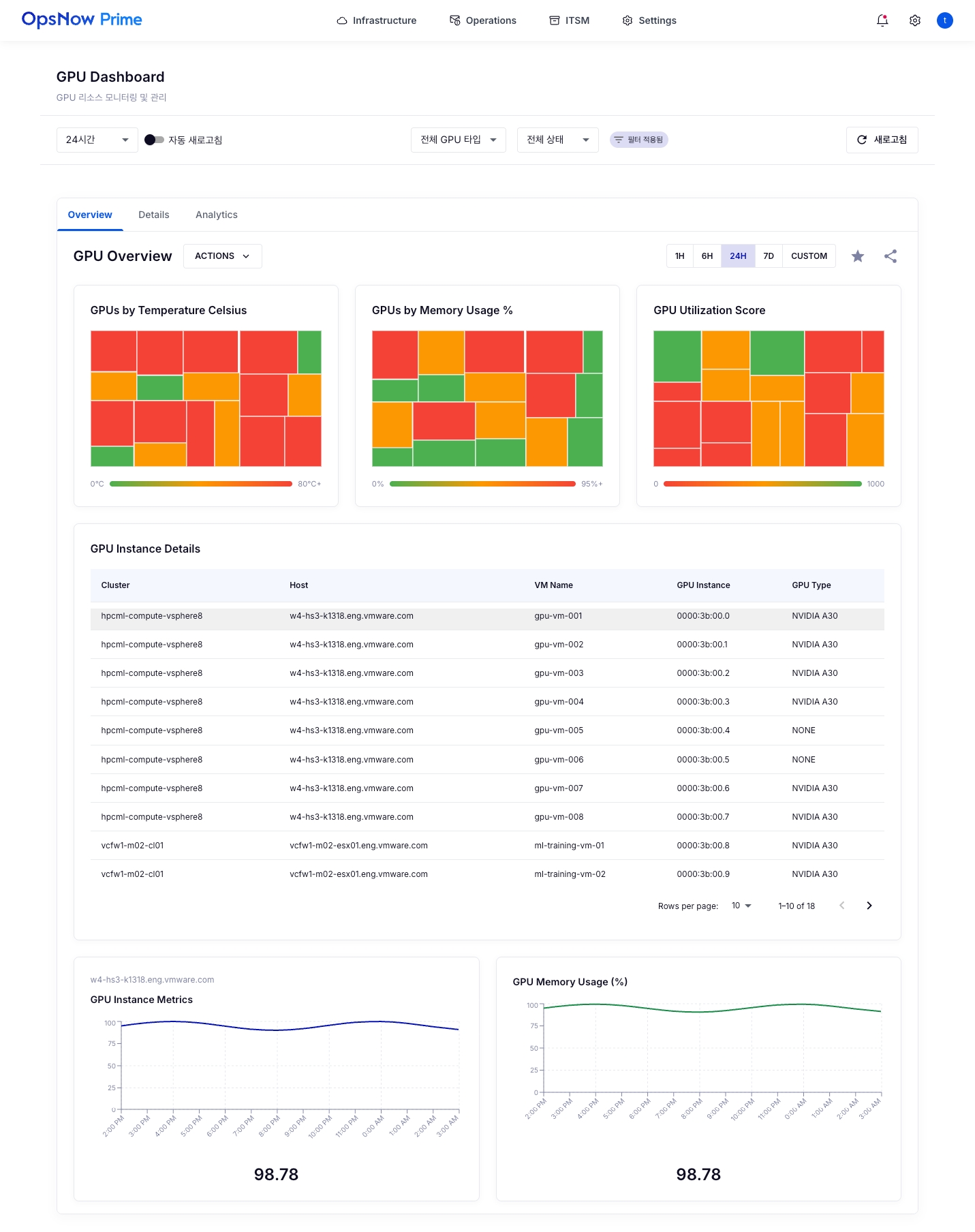Switch time range to 7D
Viewport: 975px width, 1232px height.
pyautogui.click(x=769, y=256)
